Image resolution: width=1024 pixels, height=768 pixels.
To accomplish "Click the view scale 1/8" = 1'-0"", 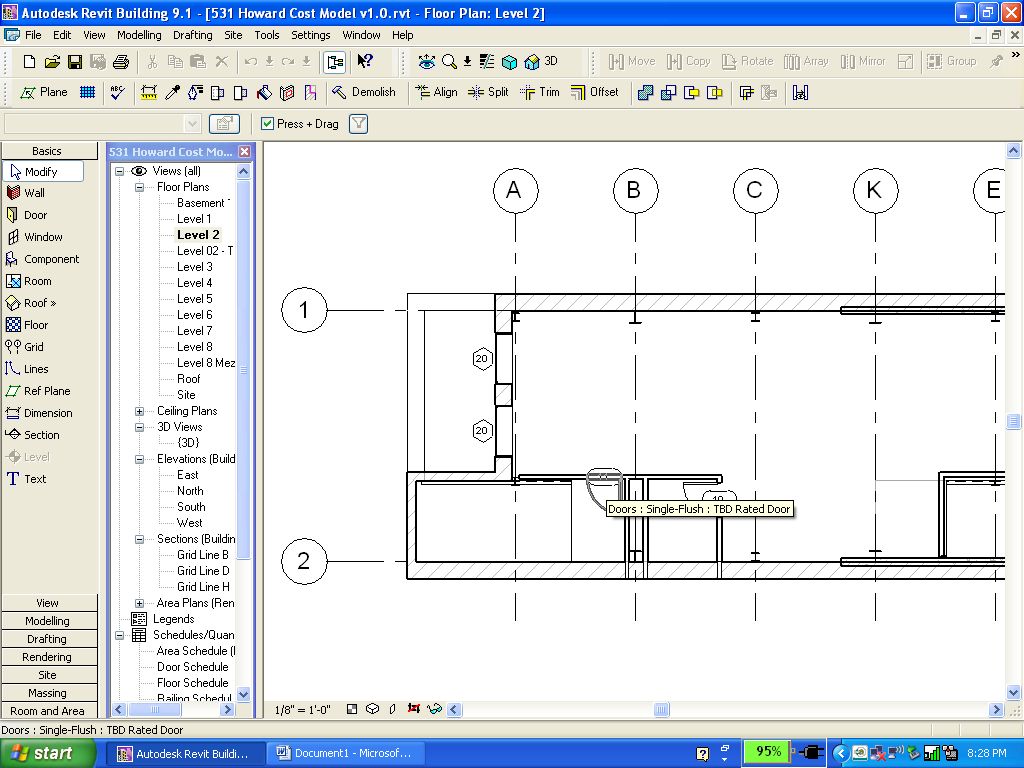I will click(302, 710).
